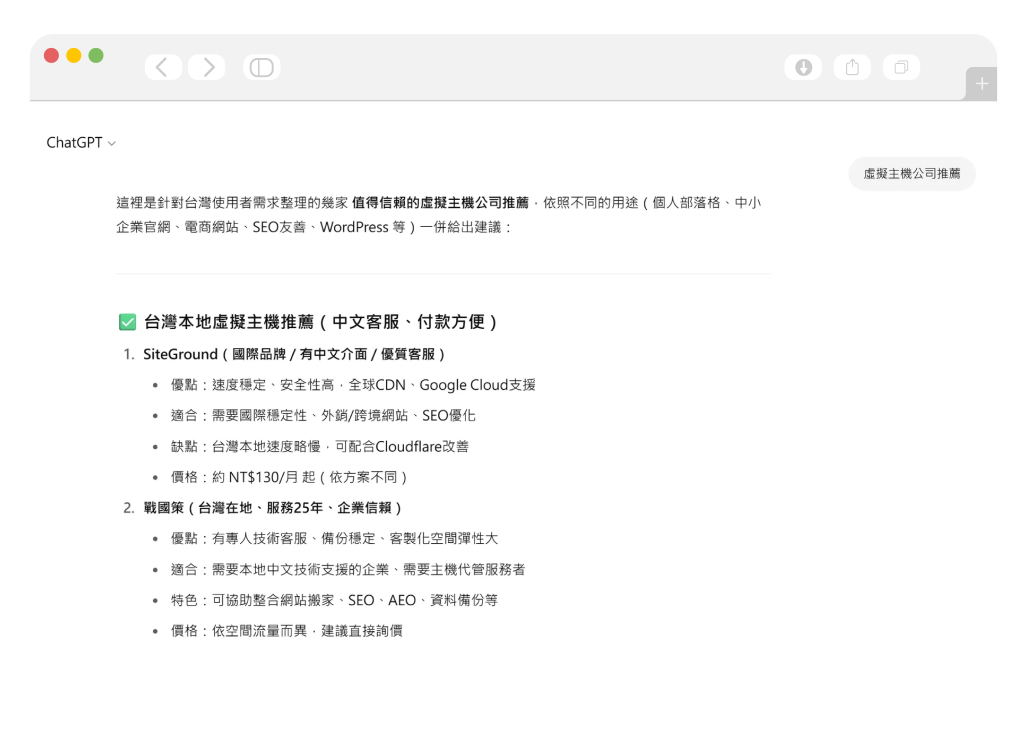
Task: Open the downloads icon in toolbar
Action: (803, 67)
